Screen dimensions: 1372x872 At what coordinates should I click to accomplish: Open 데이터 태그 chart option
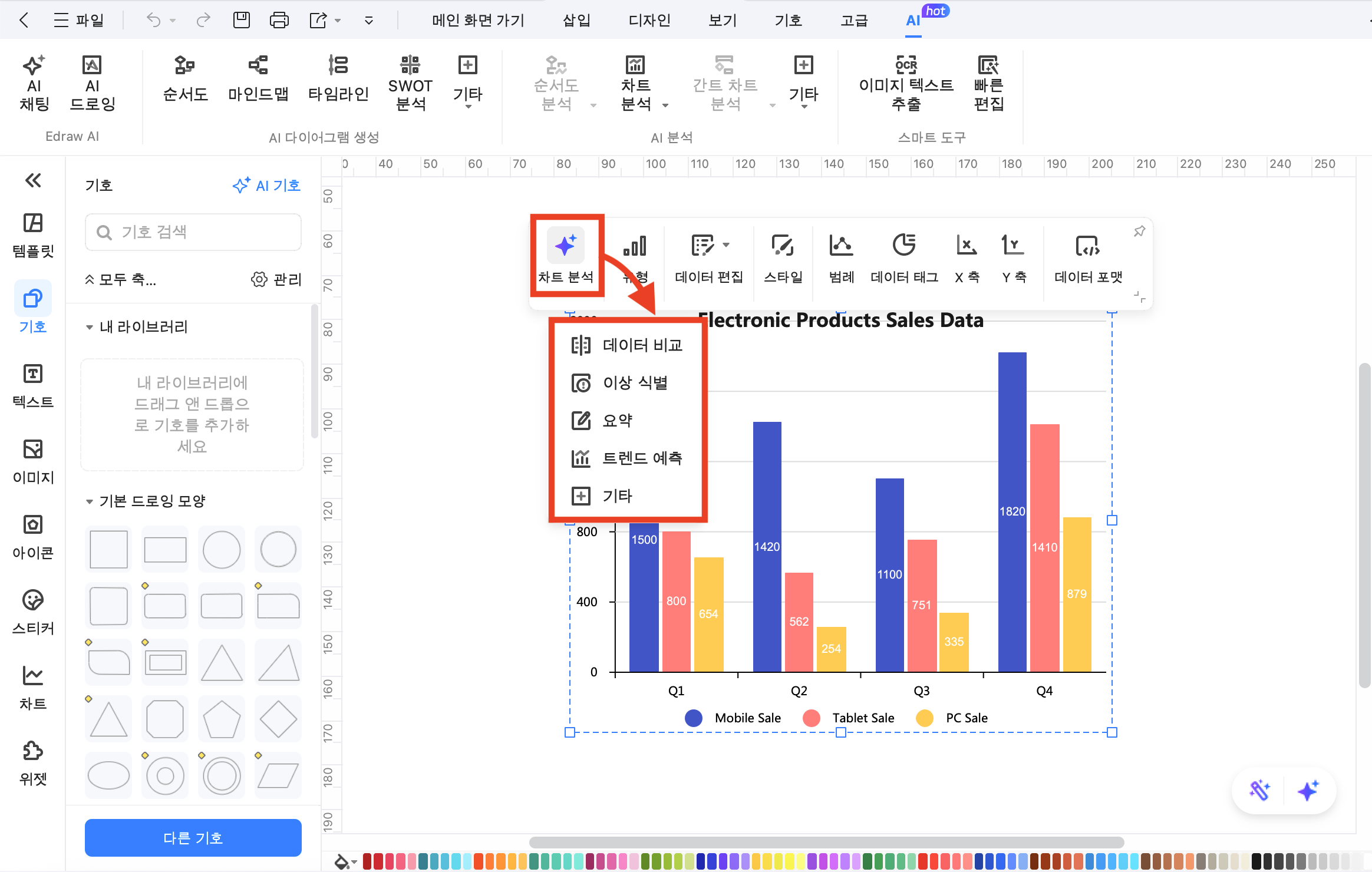point(904,258)
